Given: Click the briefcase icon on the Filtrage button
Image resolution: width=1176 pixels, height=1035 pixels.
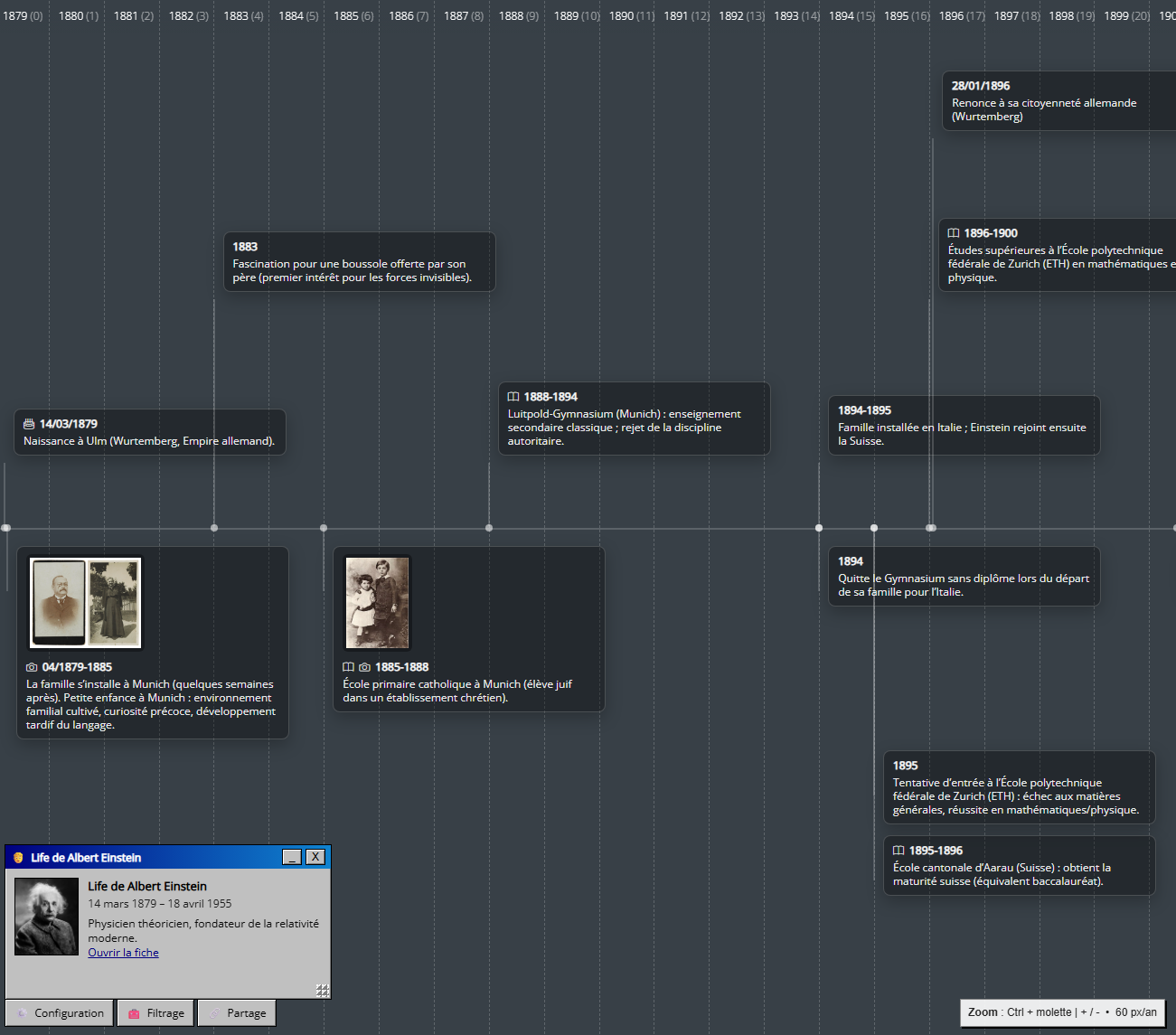Looking at the screenshot, I should tap(134, 1012).
